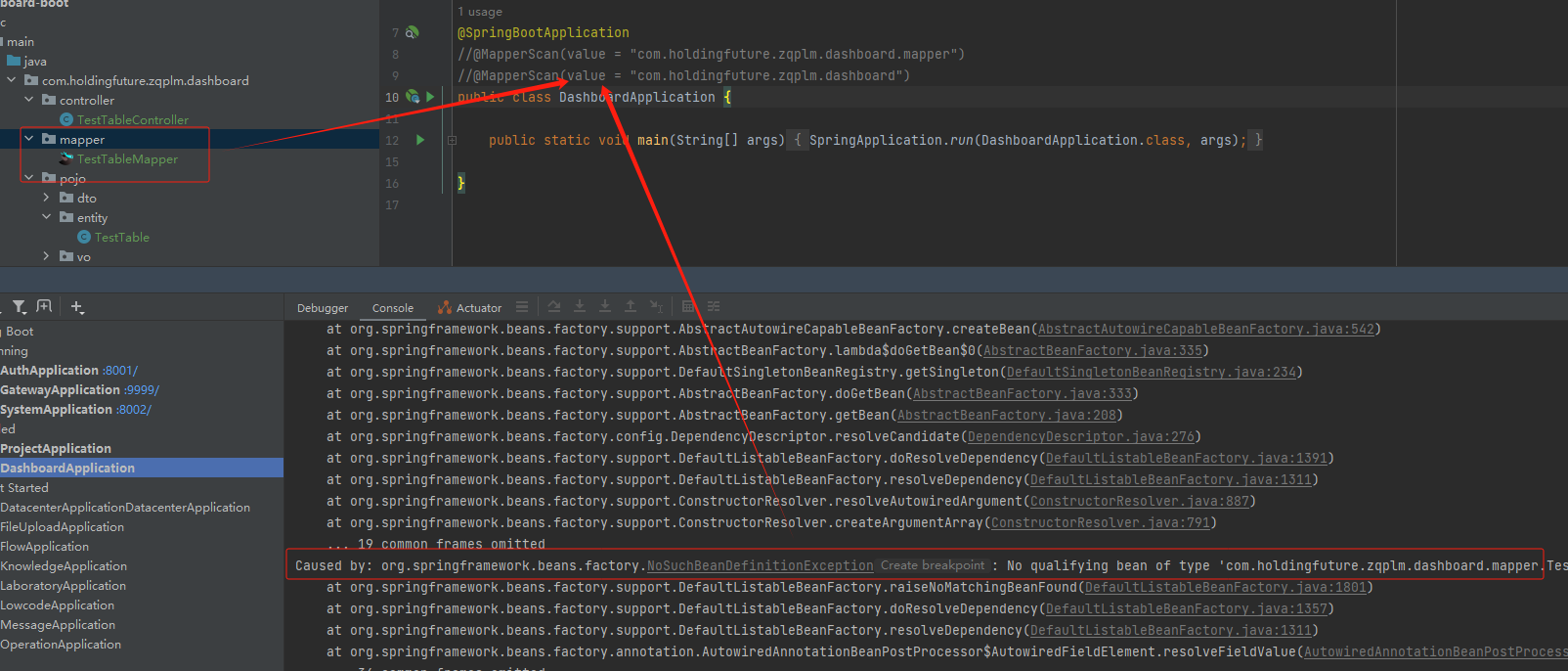Click the Actuator tab icon
The width and height of the screenshot is (1568, 671).
click(445, 307)
